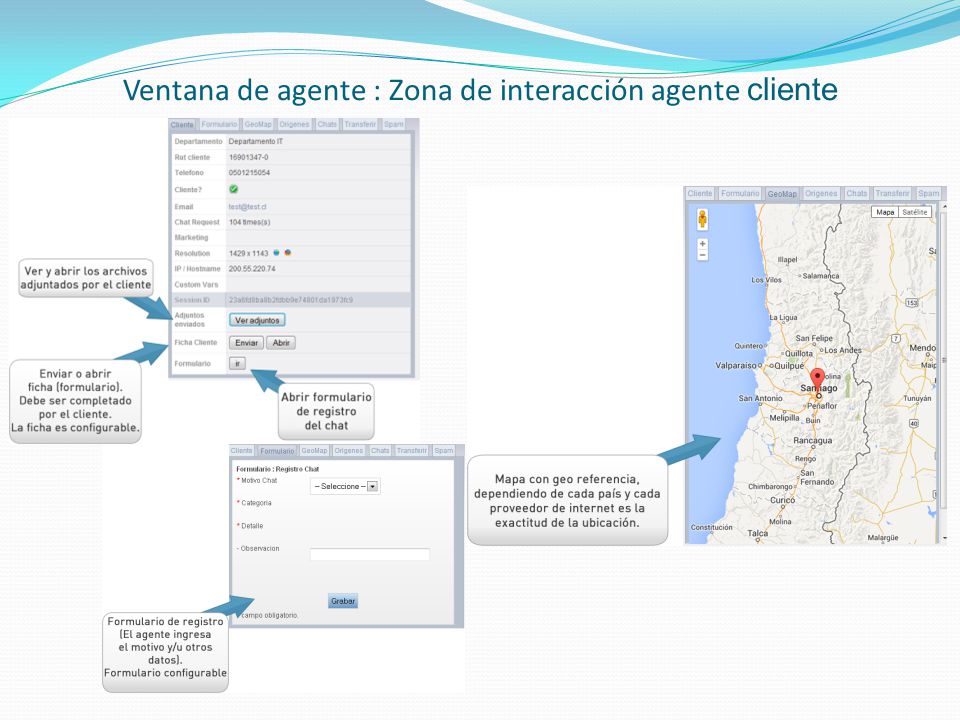
Task: Switch to the Chats tab above the map
Action: pos(857,193)
